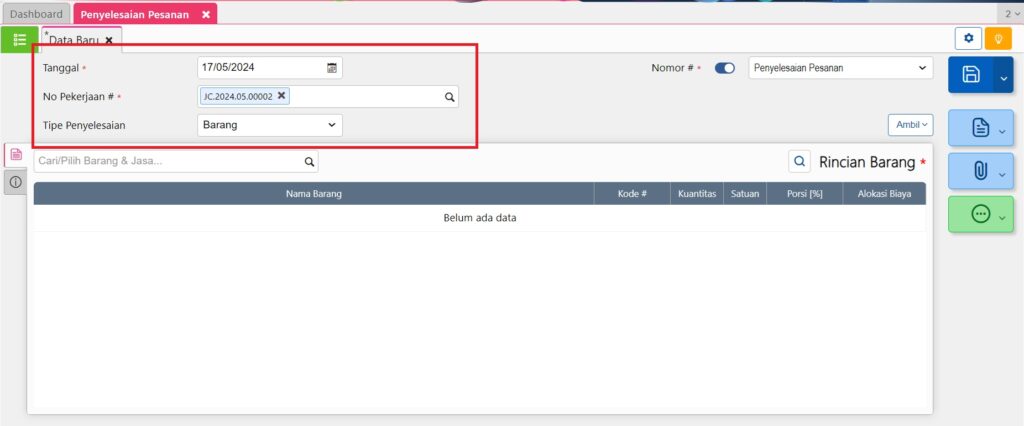
Task: Toggle the Nomor # automatic numbering switch
Action: click(724, 68)
